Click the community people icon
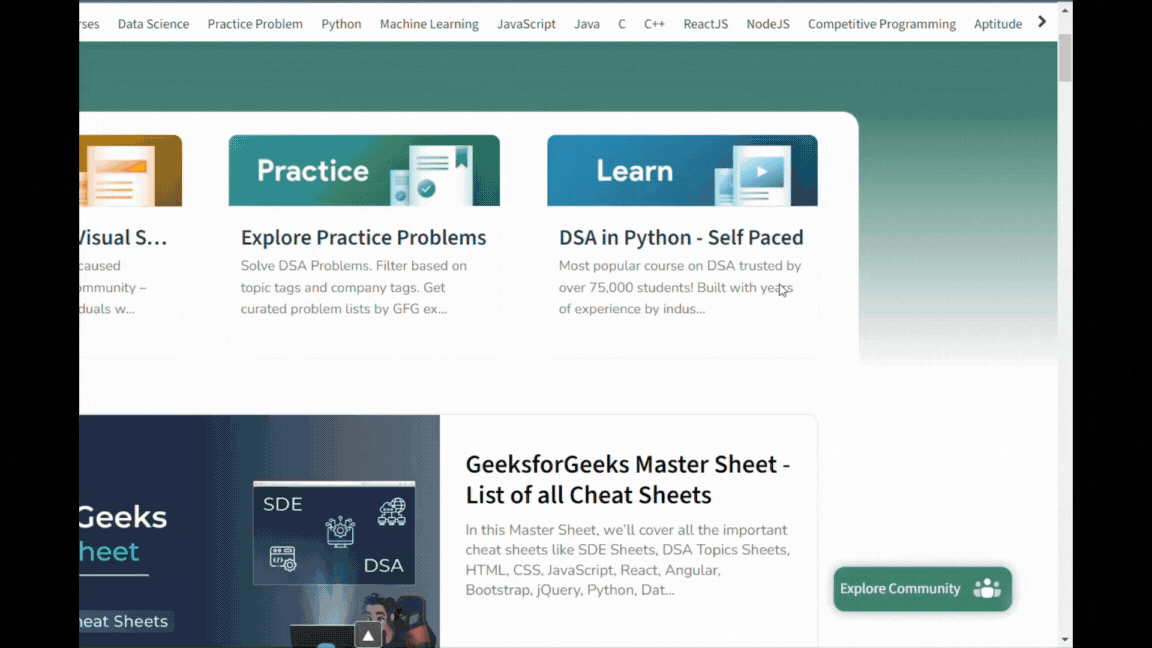 pos(987,588)
